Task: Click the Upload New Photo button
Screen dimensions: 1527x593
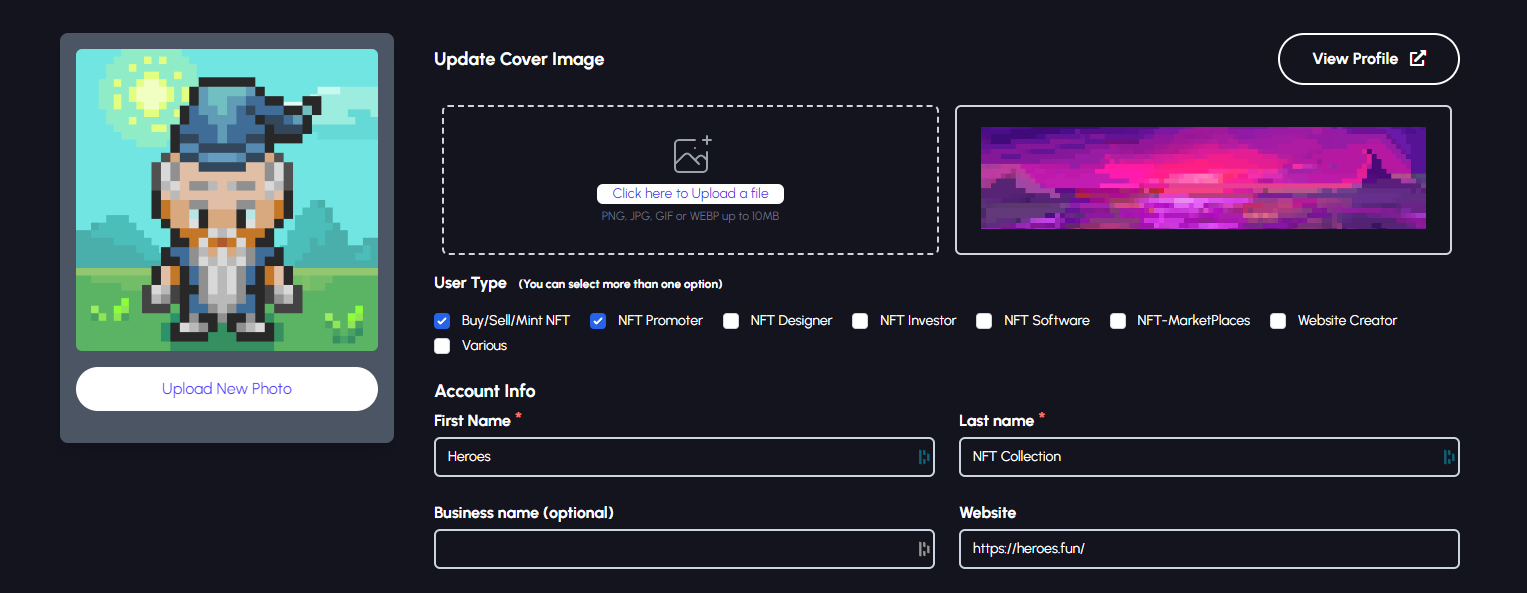Action: (227, 389)
